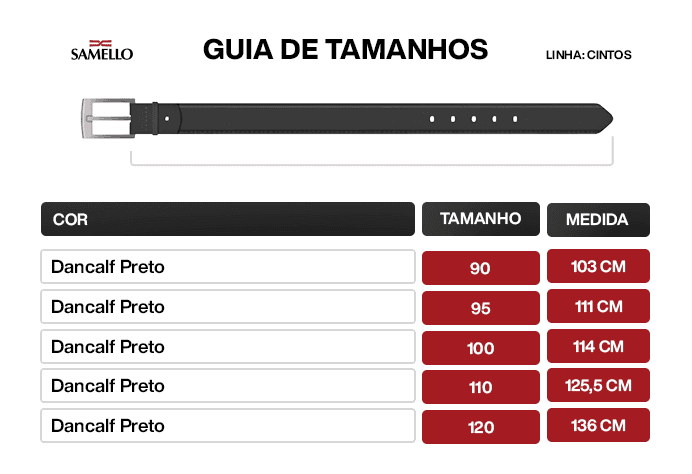Select the TAMANHO column header
This screenshot has width=692, height=474.
click(481, 218)
